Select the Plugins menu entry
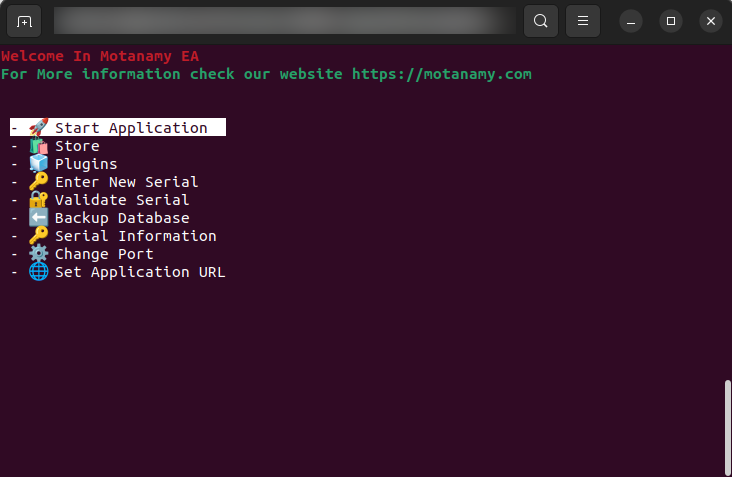The image size is (732, 477). (x=86, y=164)
